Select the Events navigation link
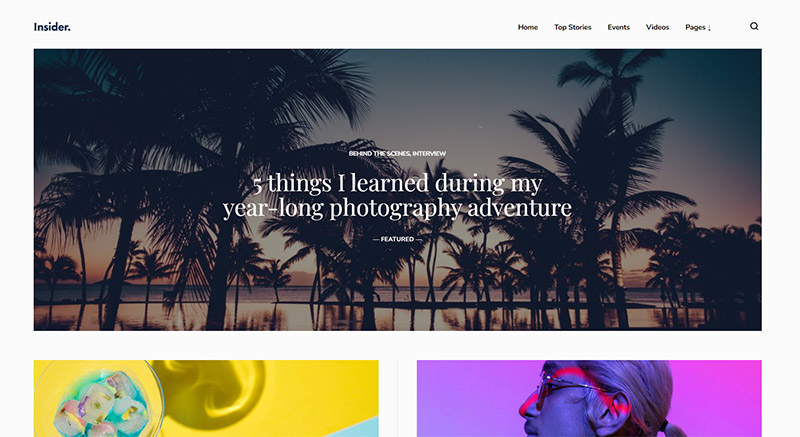 pyautogui.click(x=618, y=27)
